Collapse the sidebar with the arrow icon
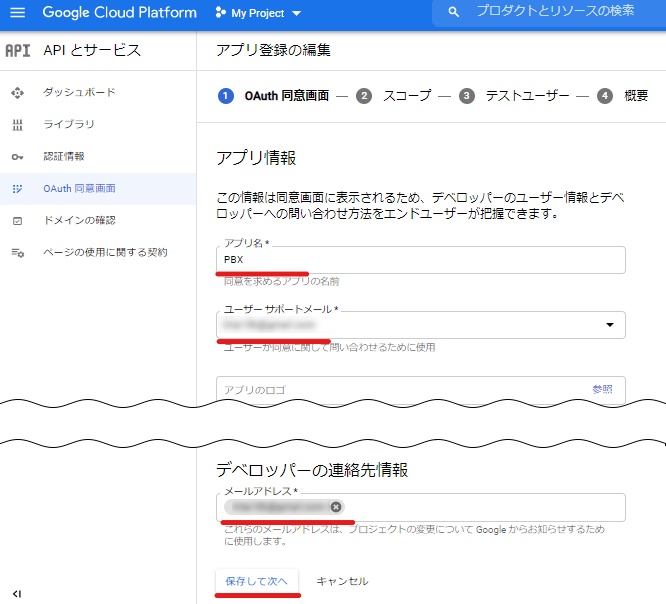Image resolution: width=666 pixels, height=604 pixels. point(17,594)
